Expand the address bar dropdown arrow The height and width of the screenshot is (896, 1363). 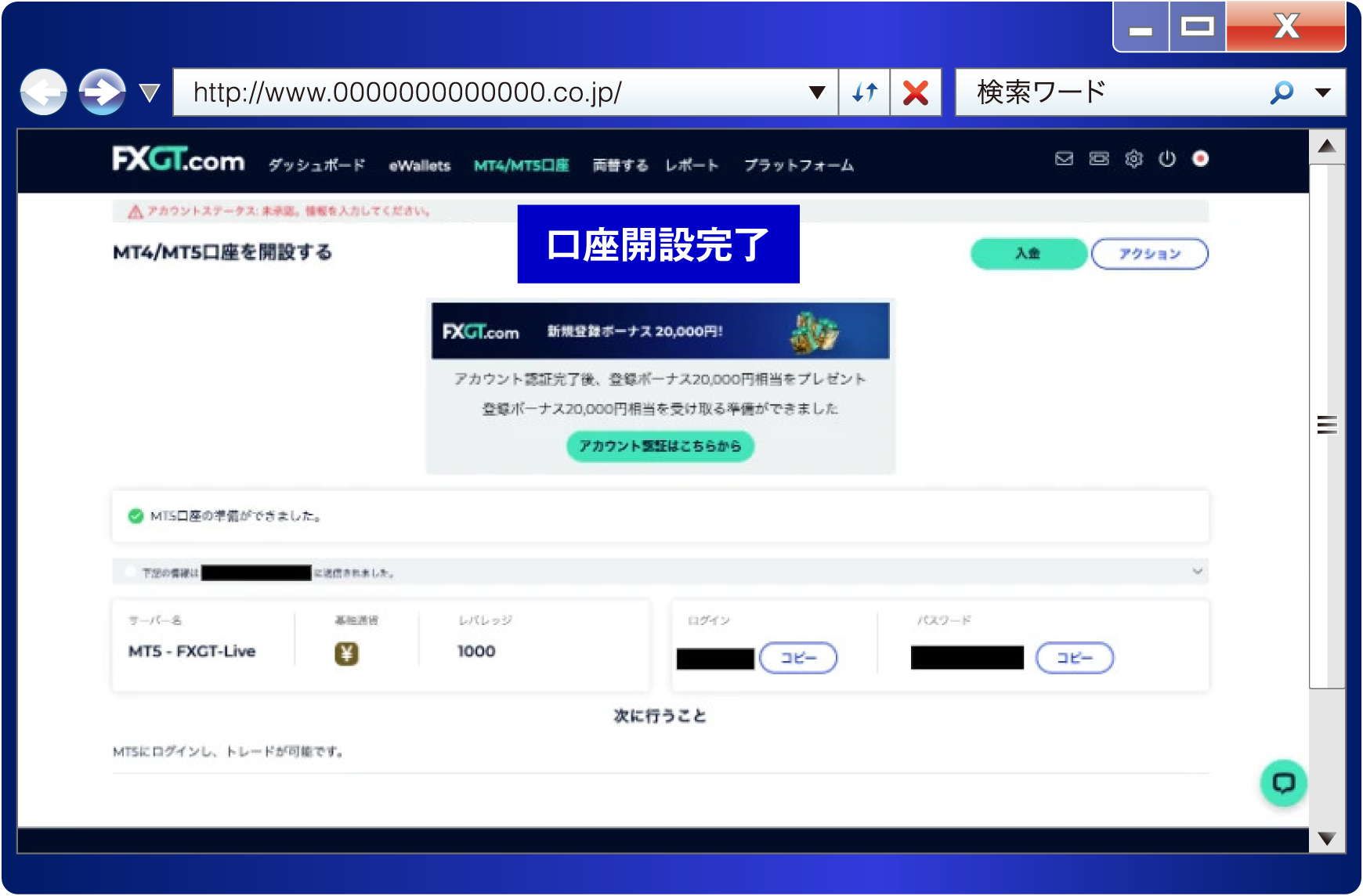[817, 92]
